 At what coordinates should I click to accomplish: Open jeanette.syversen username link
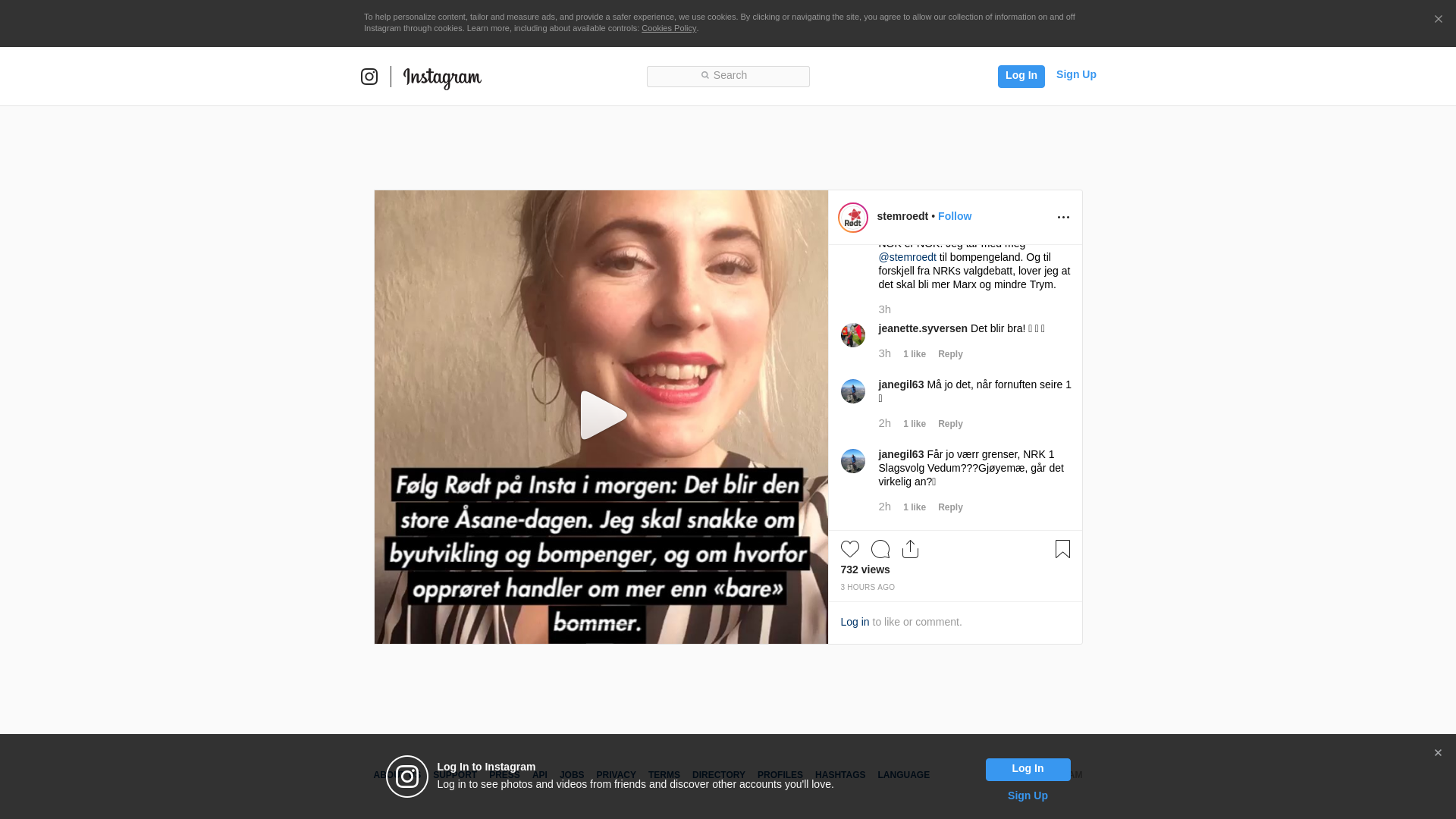pos(923,328)
